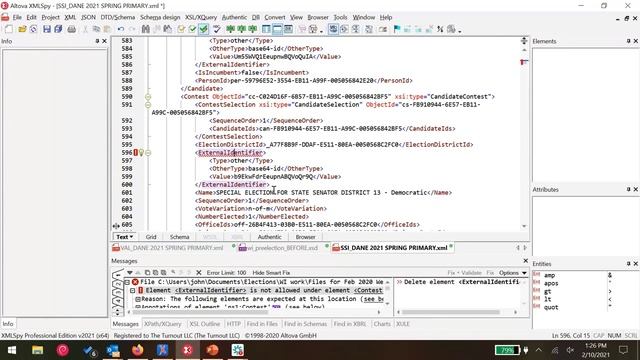
Task: Toggle the Project window layout icon
Action: tap(266, 29)
